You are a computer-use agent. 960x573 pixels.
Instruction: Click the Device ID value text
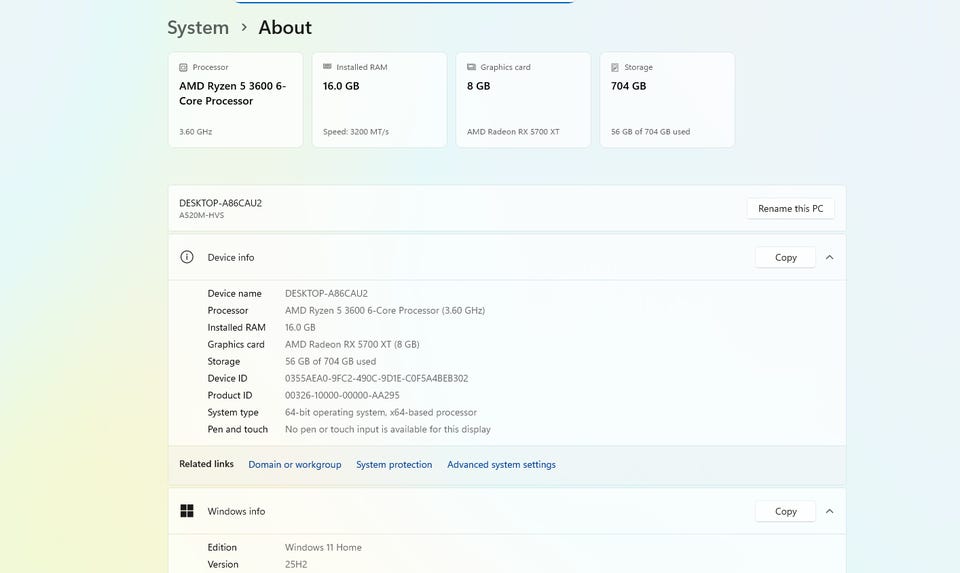[x=376, y=378]
